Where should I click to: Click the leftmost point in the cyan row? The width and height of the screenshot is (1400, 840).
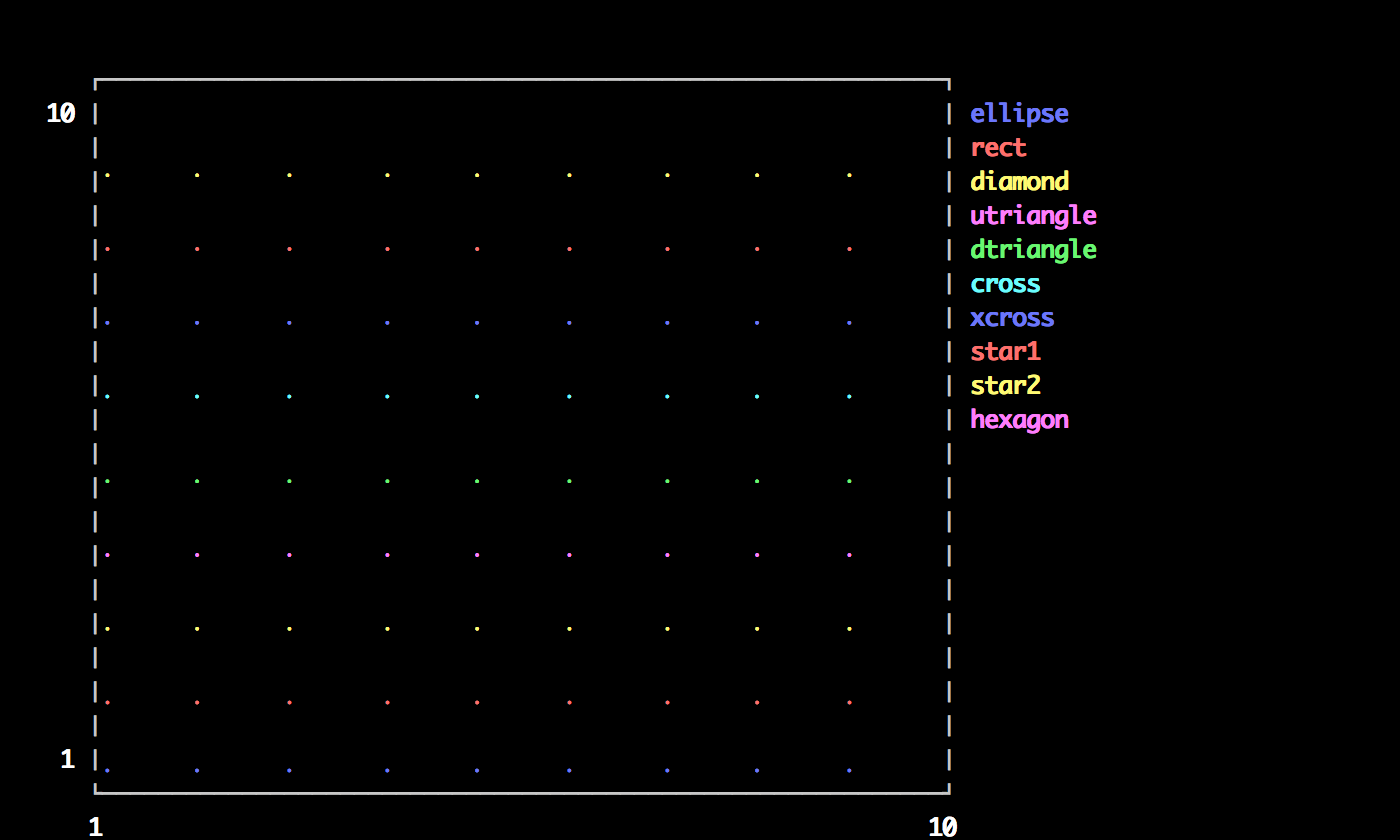click(107, 397)
